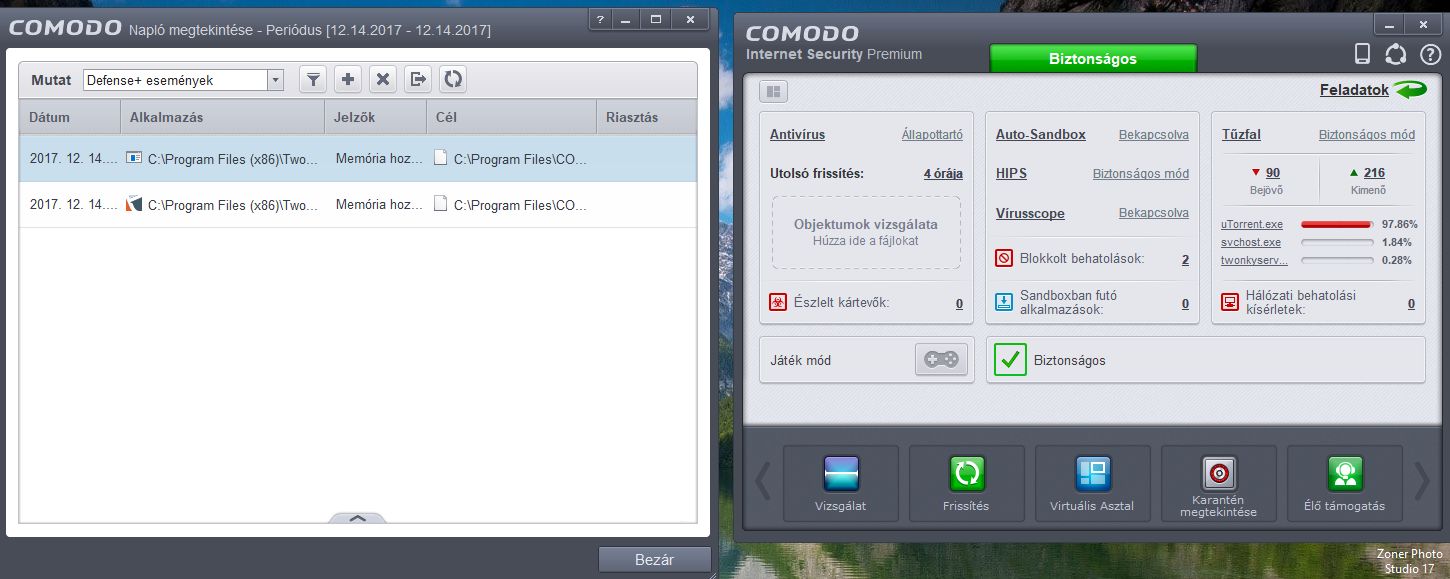Click the Cél column header
Viewport: 1450px width, 579px height.
tap(512, 117)
